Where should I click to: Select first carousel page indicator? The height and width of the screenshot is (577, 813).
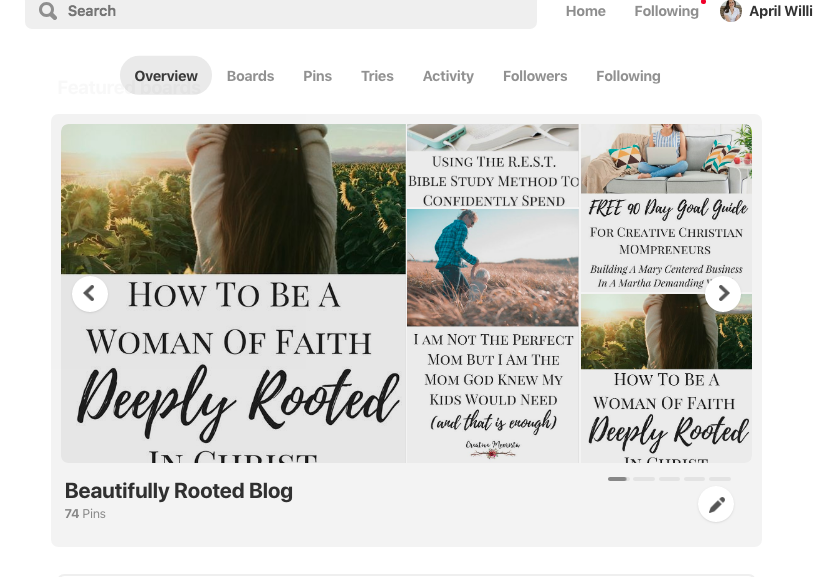coord(618,479)
